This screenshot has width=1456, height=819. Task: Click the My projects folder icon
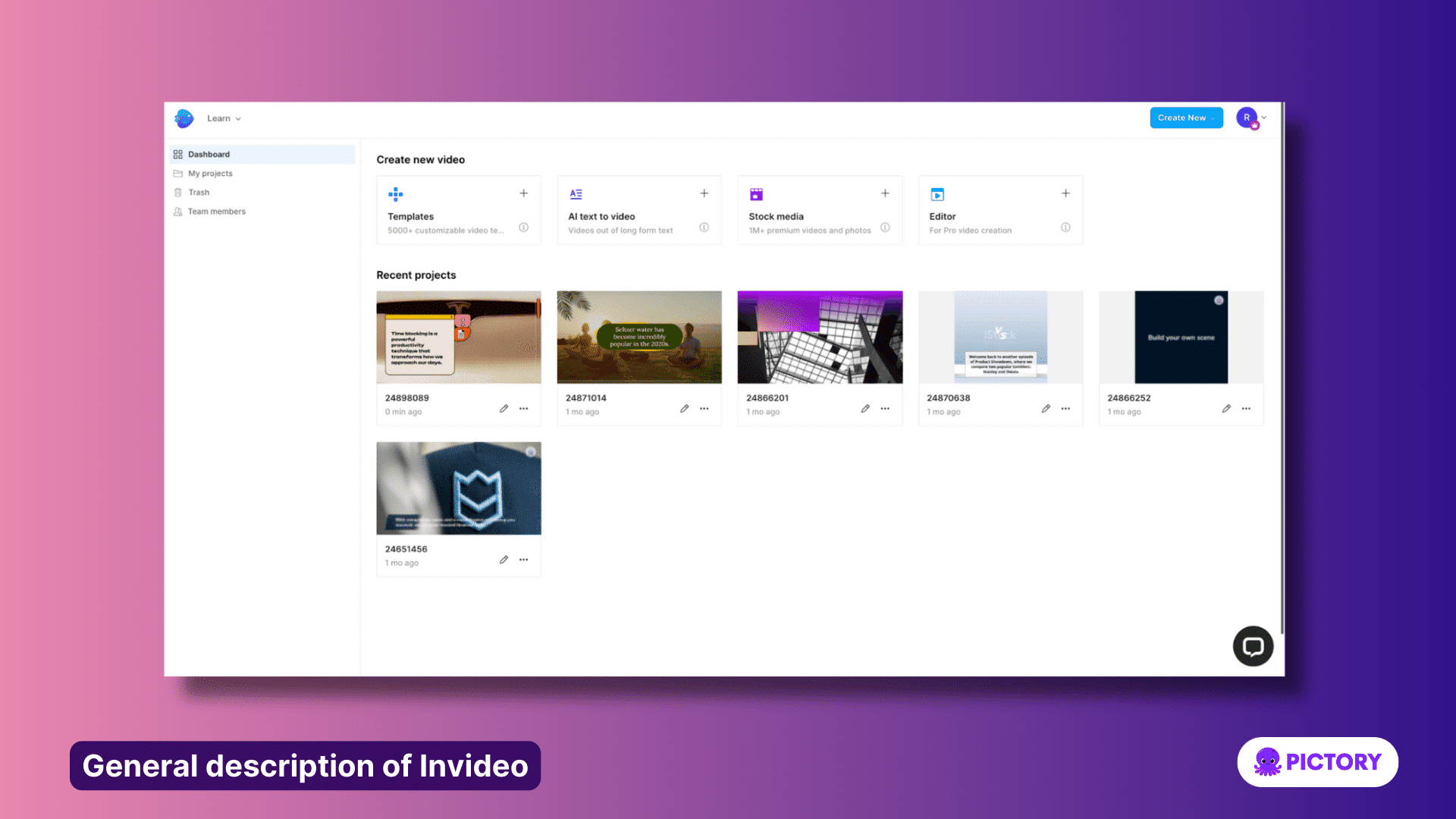pyautogui.click(x=178, y=174)
